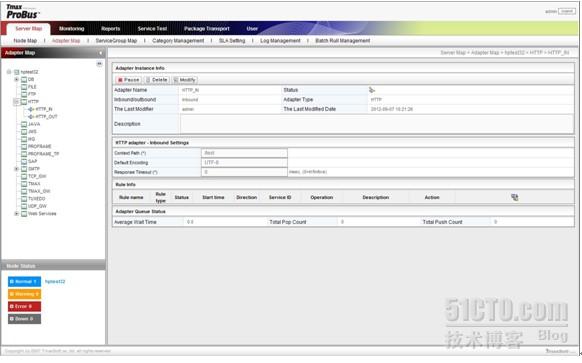
Task: Click the Start time column header
Action: pos(213,197)
